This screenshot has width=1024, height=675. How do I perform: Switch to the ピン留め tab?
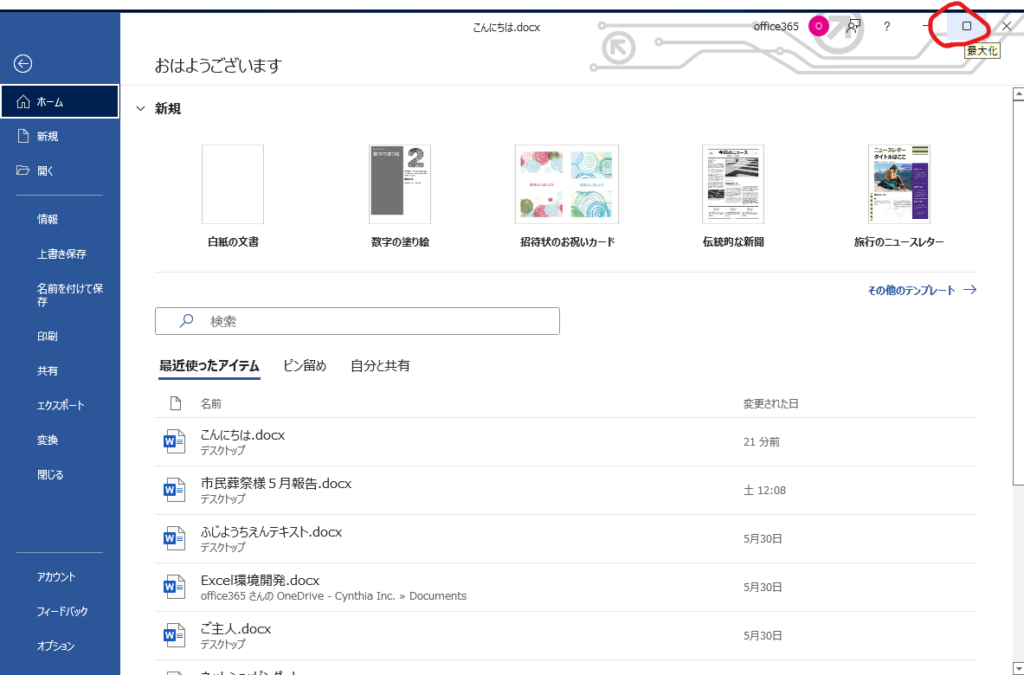(304, 366)
